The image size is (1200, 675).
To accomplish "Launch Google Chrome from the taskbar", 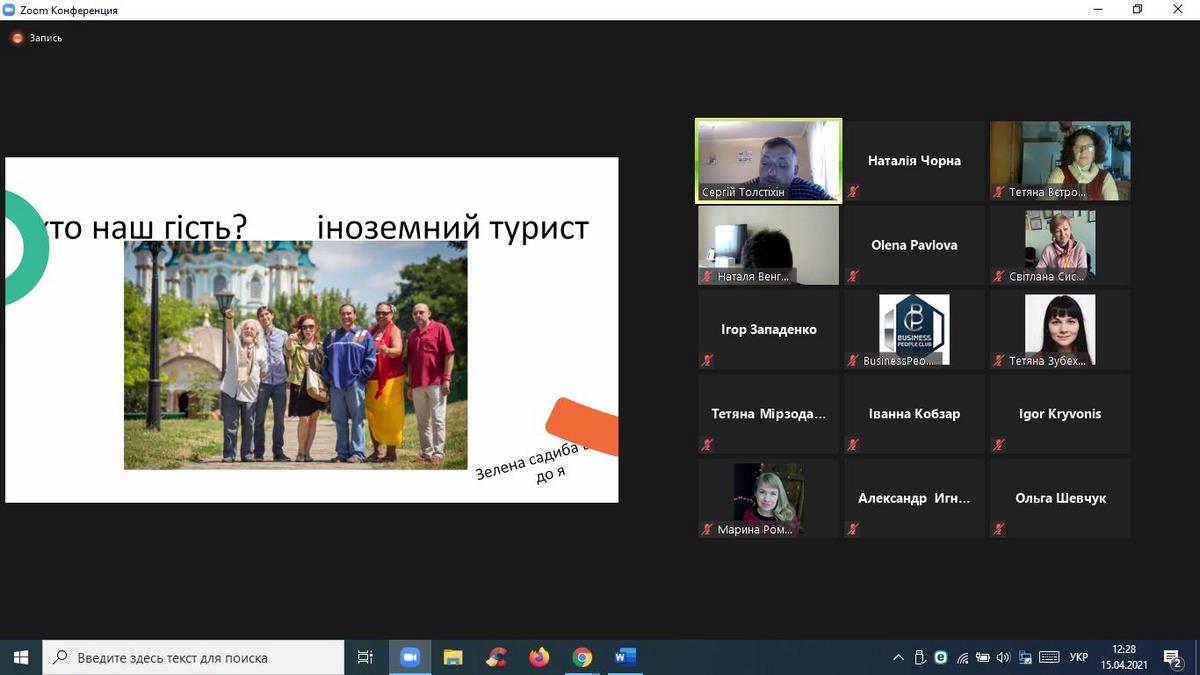I will coord(582,657).
